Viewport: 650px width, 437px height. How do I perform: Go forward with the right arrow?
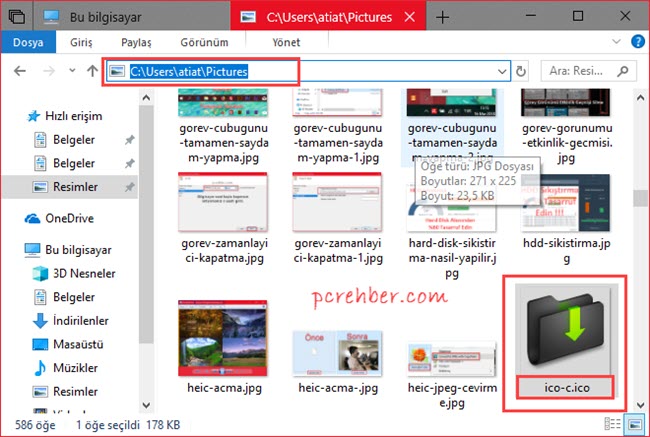(49, 71)
